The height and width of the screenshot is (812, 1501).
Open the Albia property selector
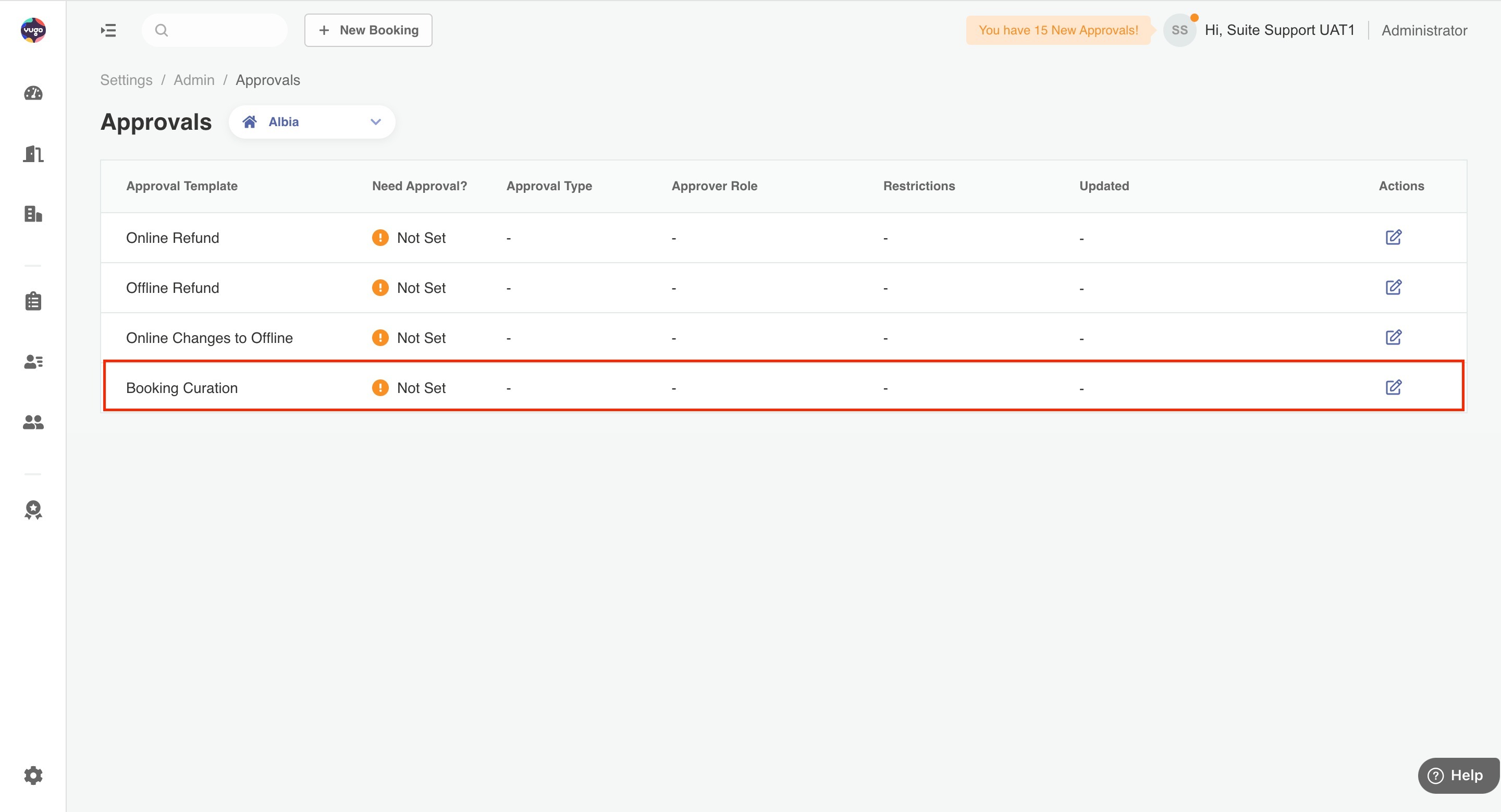tap(312, 122)
